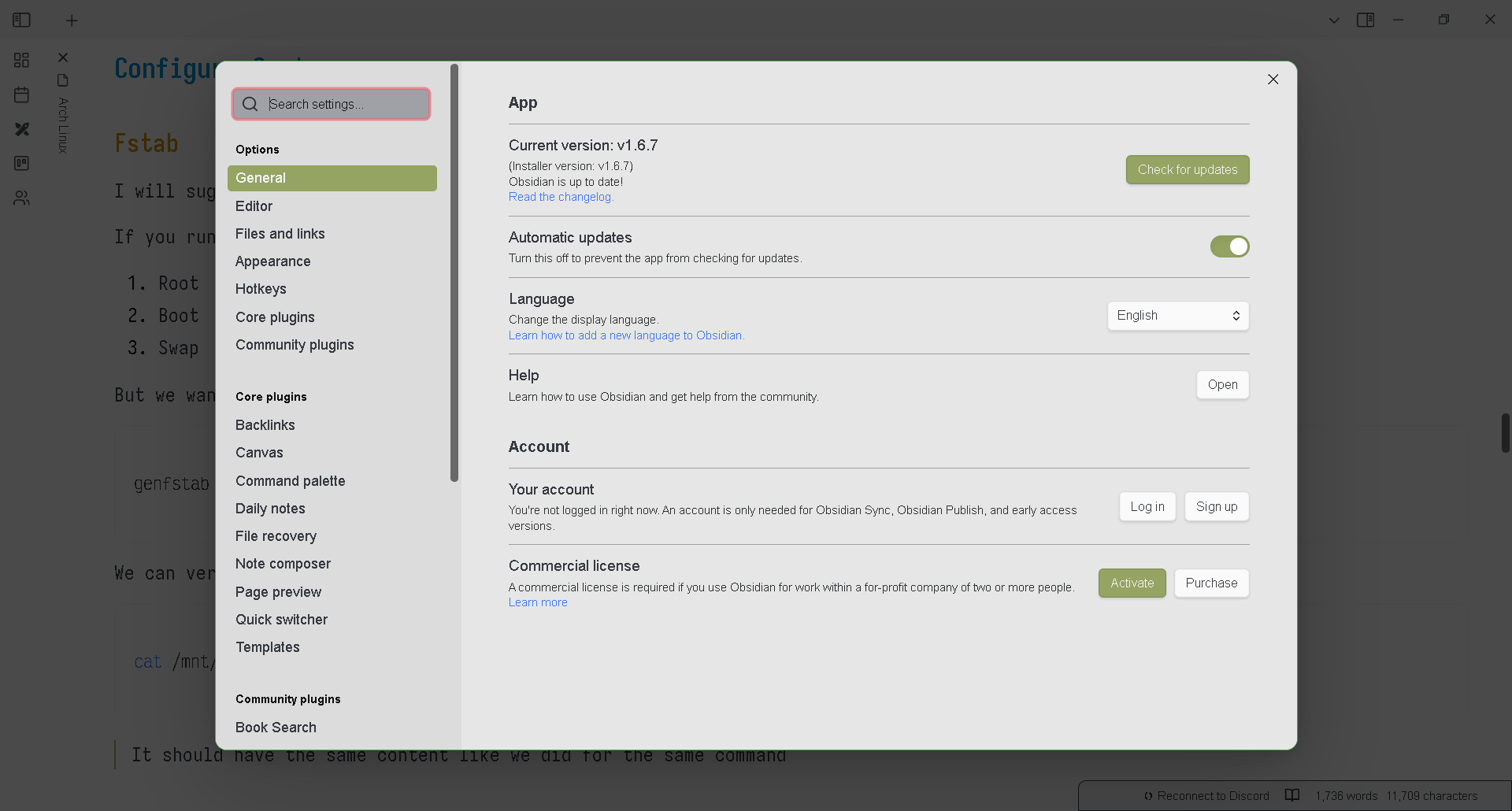Open Daily notes settings
This screenshot has height=811, width=1512.
click(x=332, y=509)
